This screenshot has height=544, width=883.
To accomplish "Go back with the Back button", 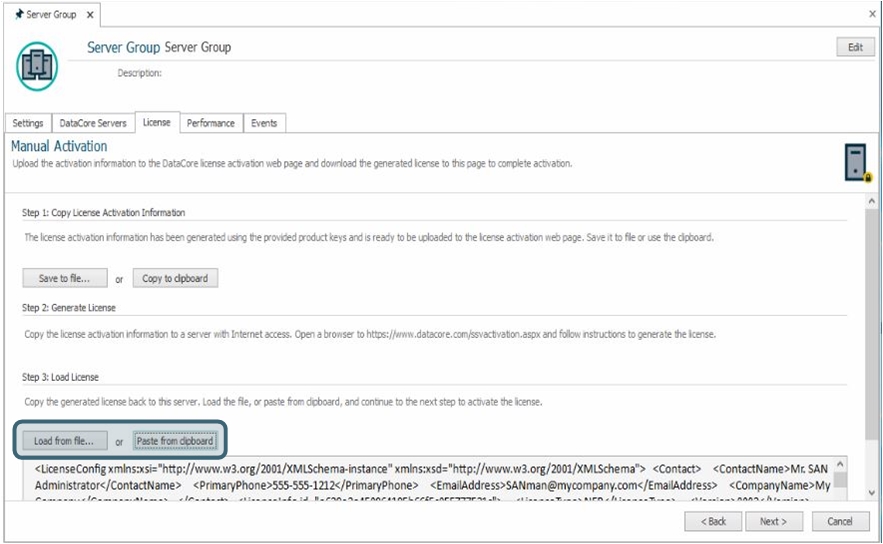I will point(713,521).
